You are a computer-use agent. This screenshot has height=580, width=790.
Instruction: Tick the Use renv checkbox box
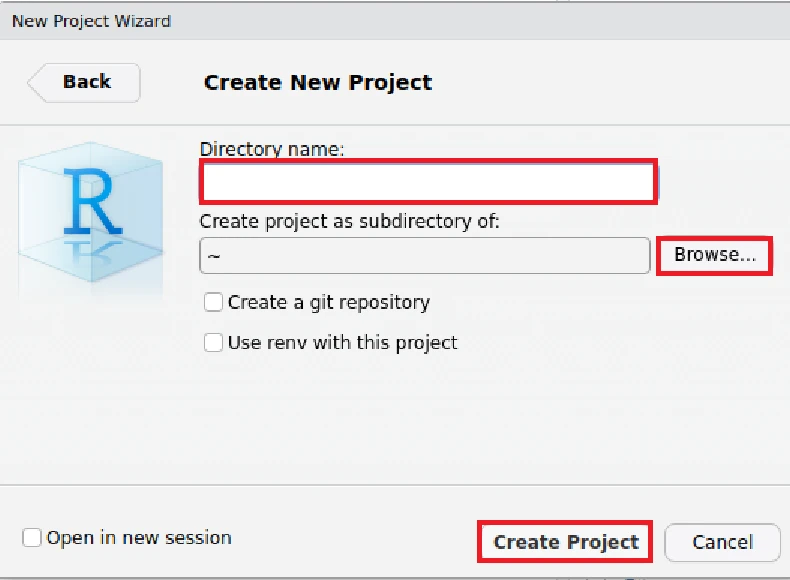(213, 343)
